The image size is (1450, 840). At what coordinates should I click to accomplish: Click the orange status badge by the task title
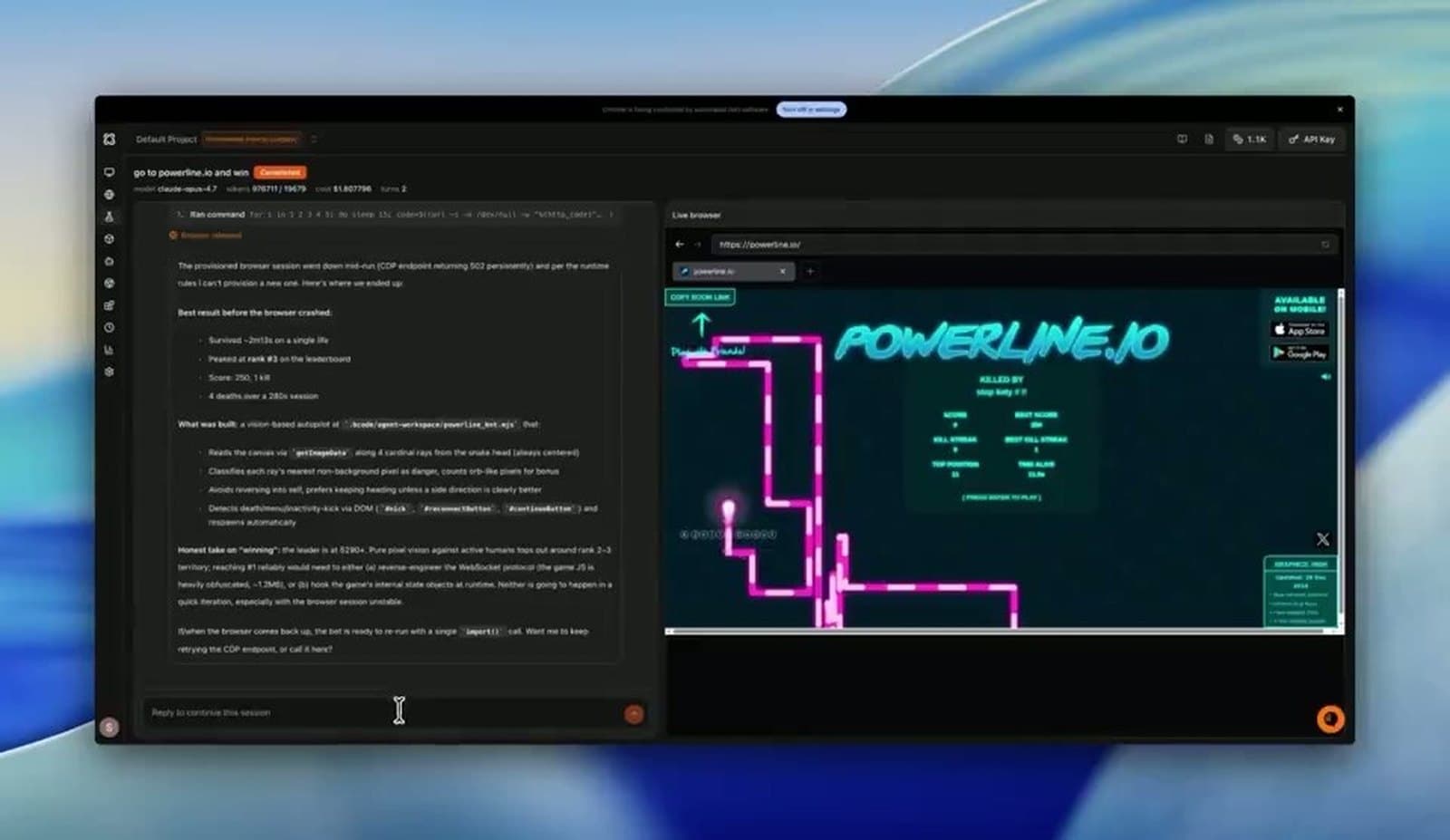[x=280, y=172]
